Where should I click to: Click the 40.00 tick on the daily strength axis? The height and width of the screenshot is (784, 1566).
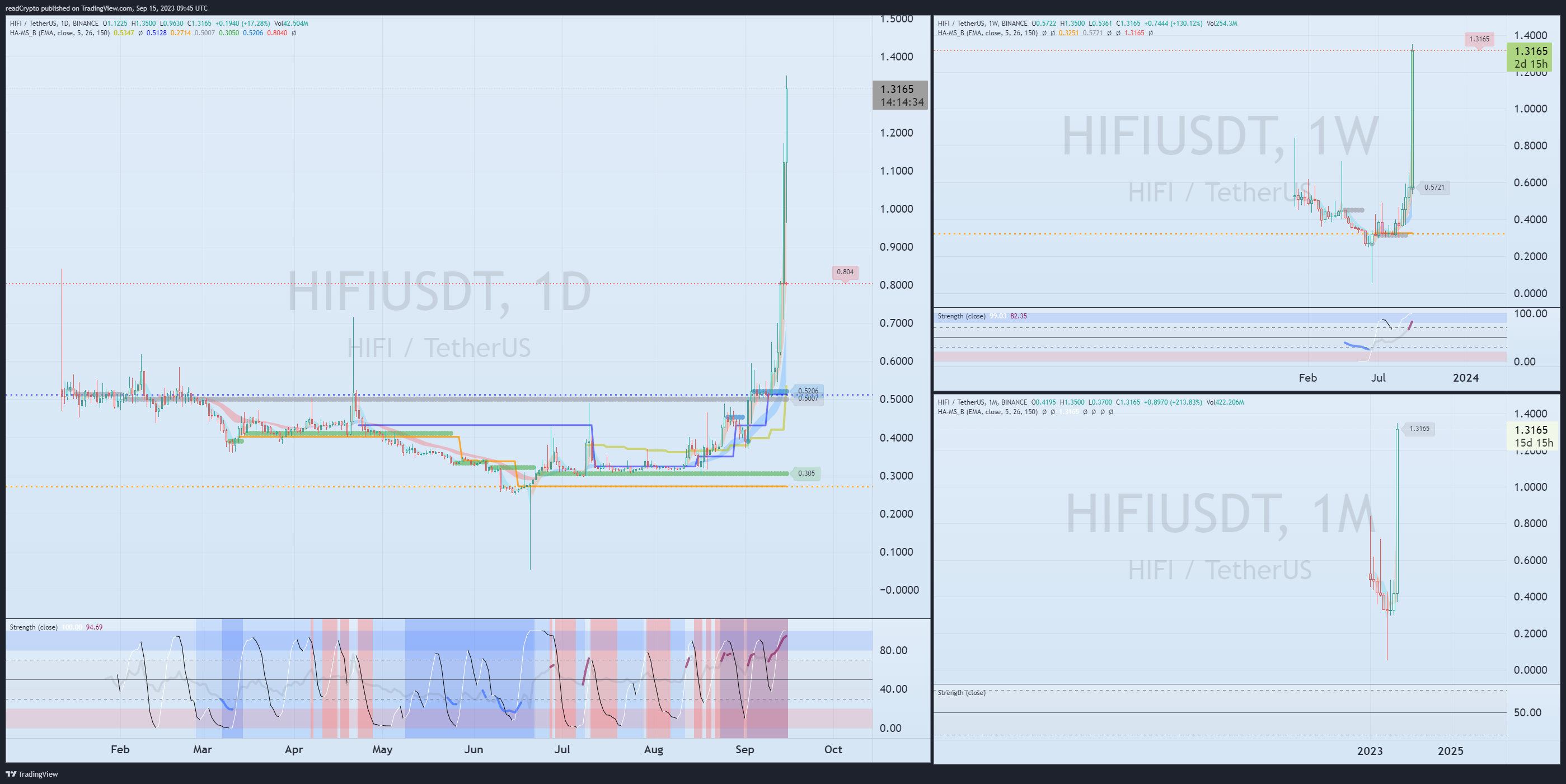pos(894,688)
